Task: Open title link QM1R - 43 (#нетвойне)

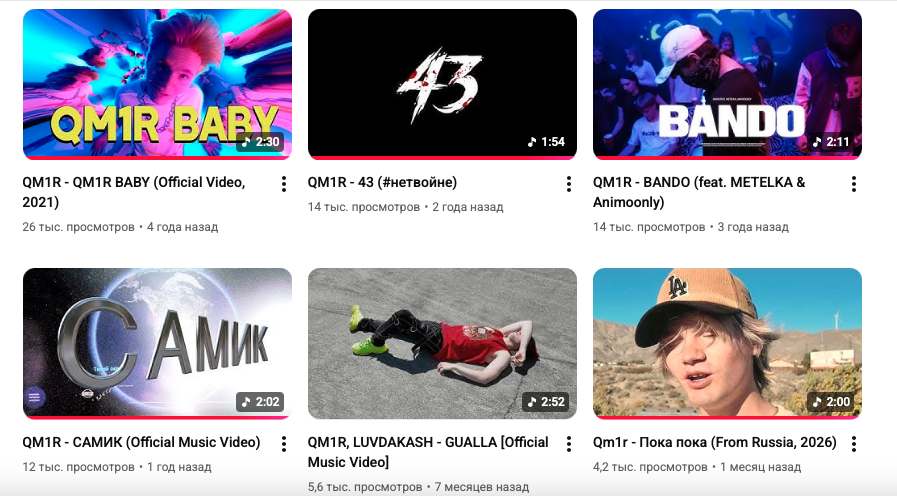Action: pos(382,182)
